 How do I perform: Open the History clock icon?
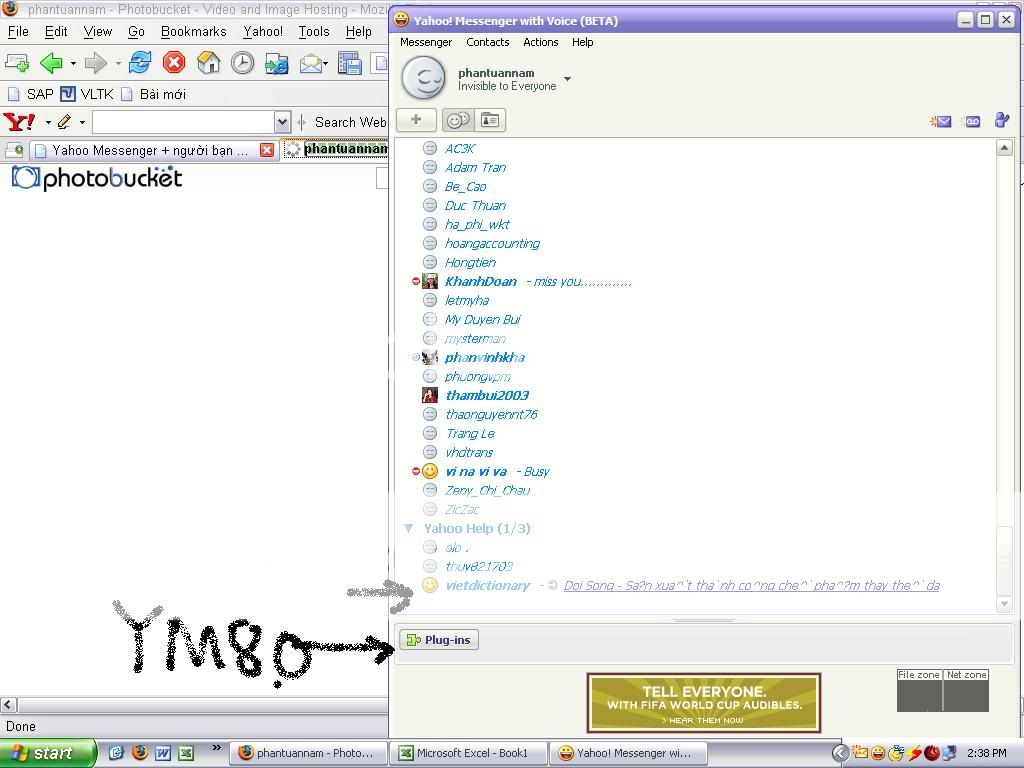(x=242, y=64)
